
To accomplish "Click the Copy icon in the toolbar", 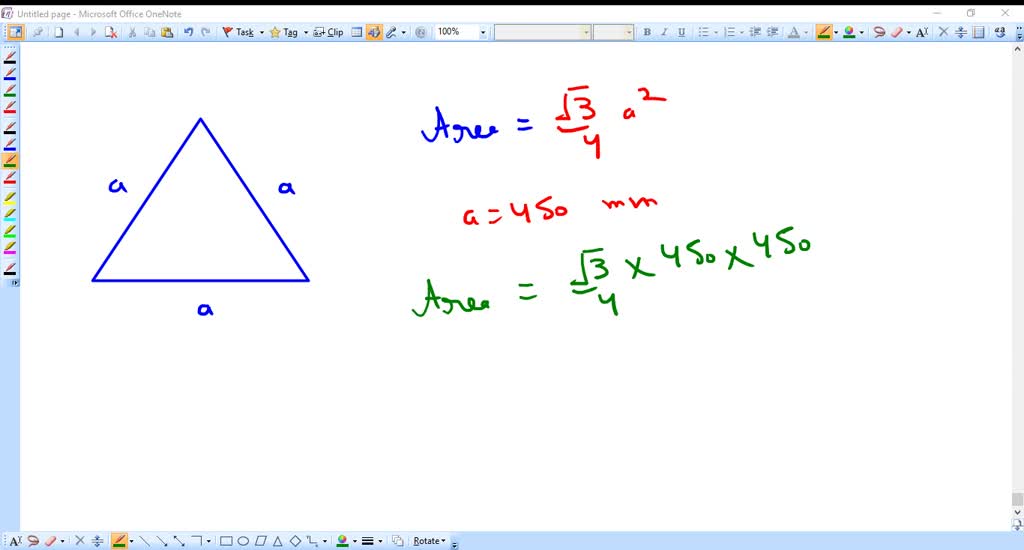I will point(150,32).
